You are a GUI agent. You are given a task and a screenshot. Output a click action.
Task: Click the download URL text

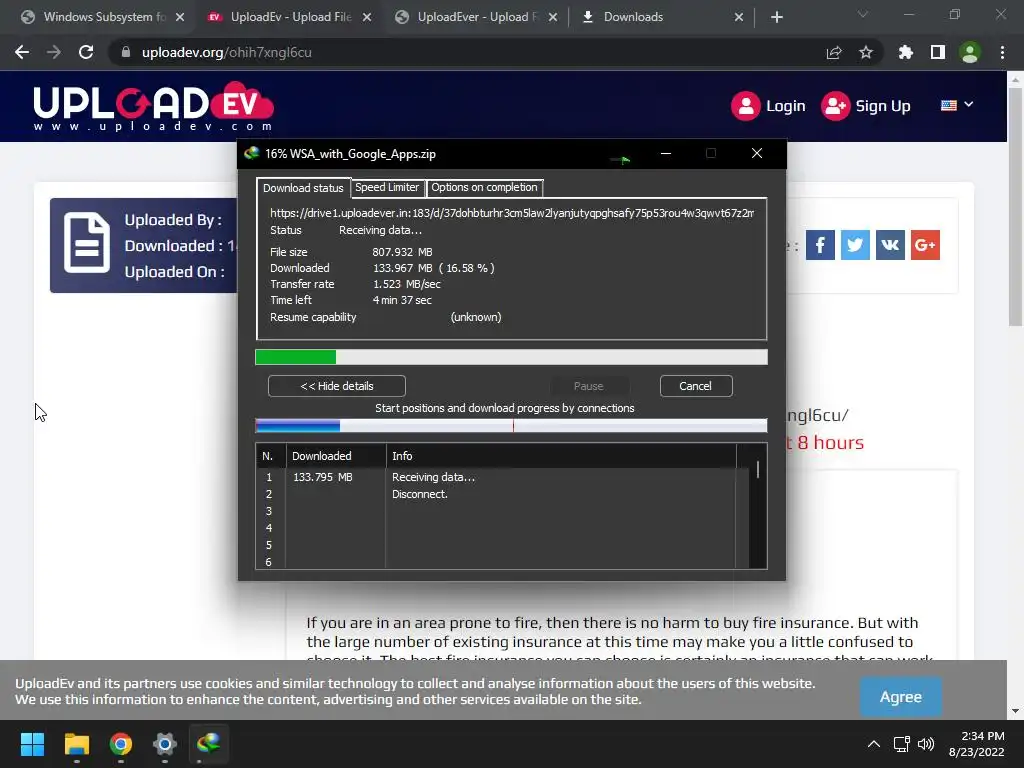pos(512,213)
